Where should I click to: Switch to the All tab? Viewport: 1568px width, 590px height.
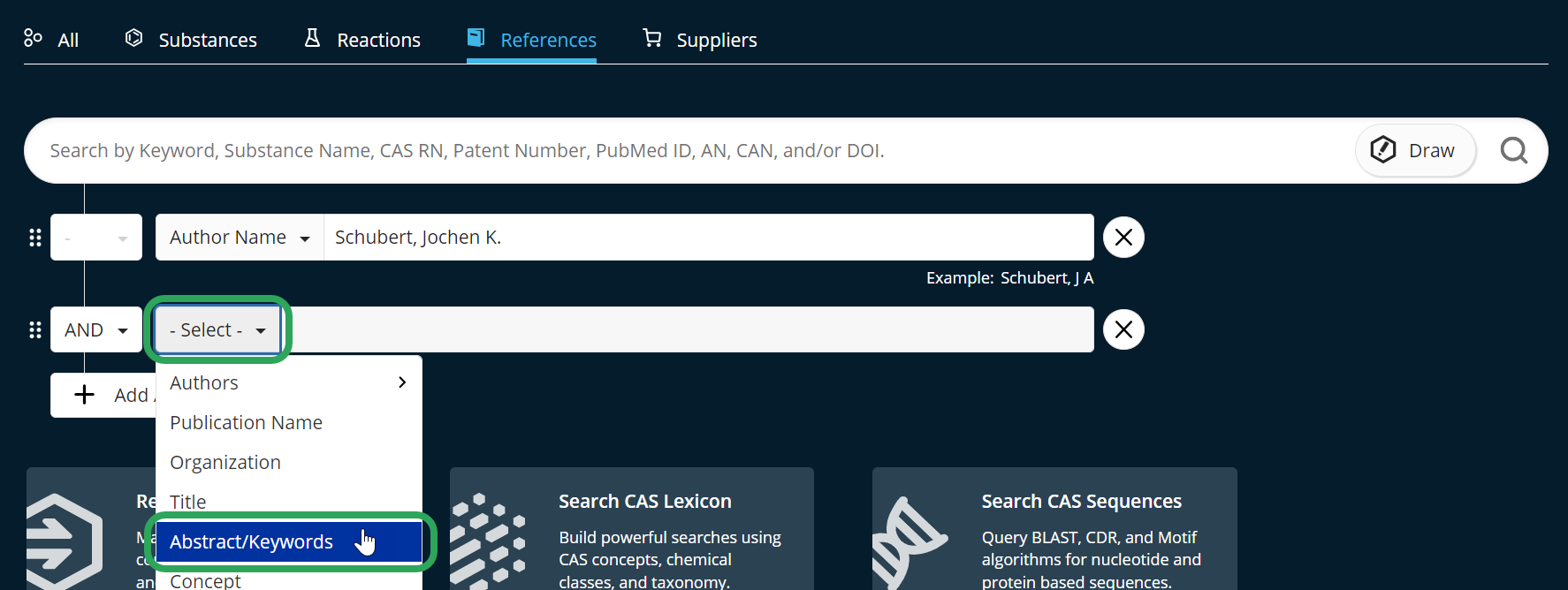pos(51,40)
